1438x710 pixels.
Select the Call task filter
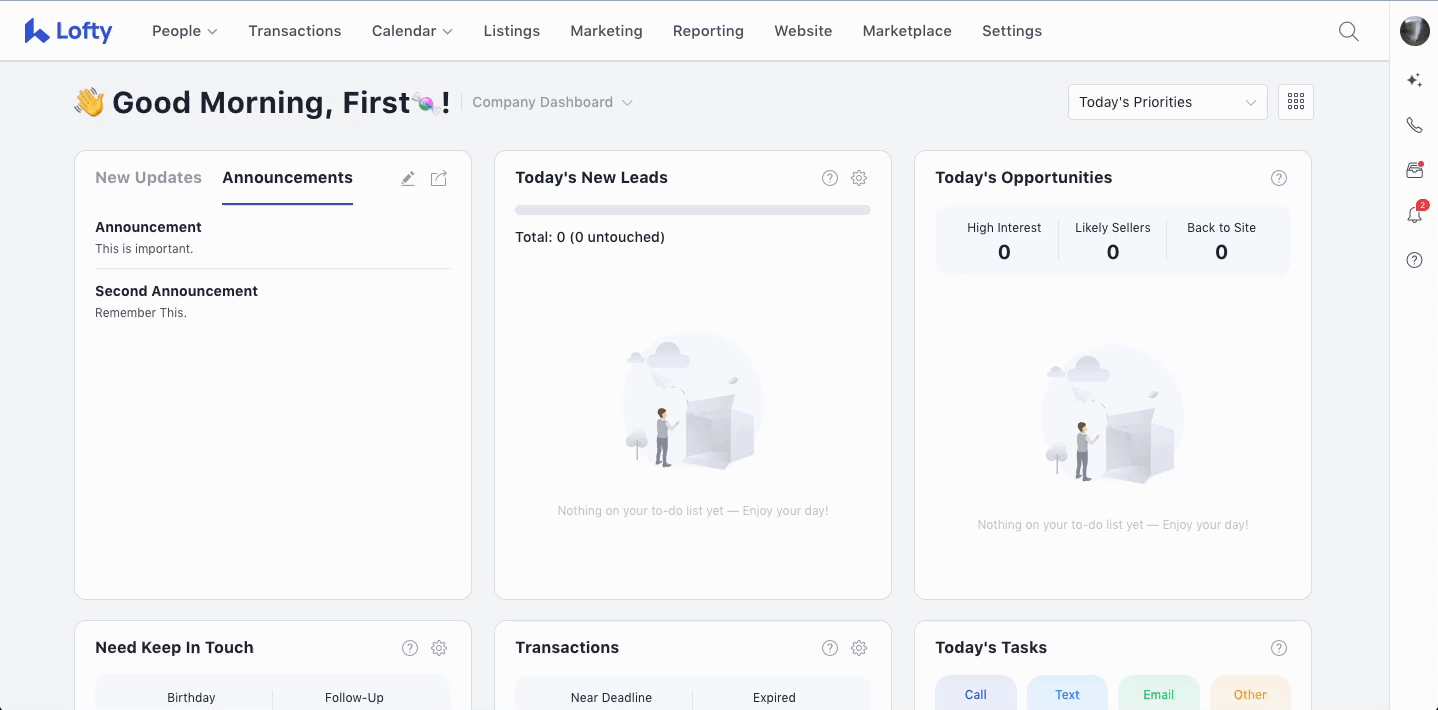pyautogui.click(x=975, y=694)
